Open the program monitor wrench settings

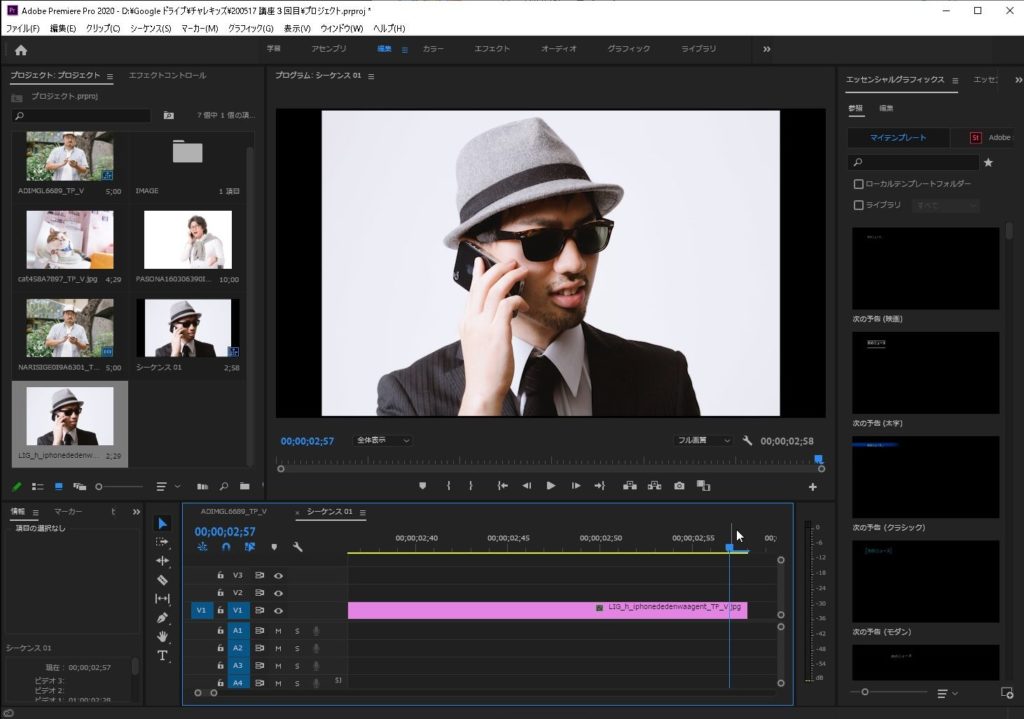pos(747,440)
